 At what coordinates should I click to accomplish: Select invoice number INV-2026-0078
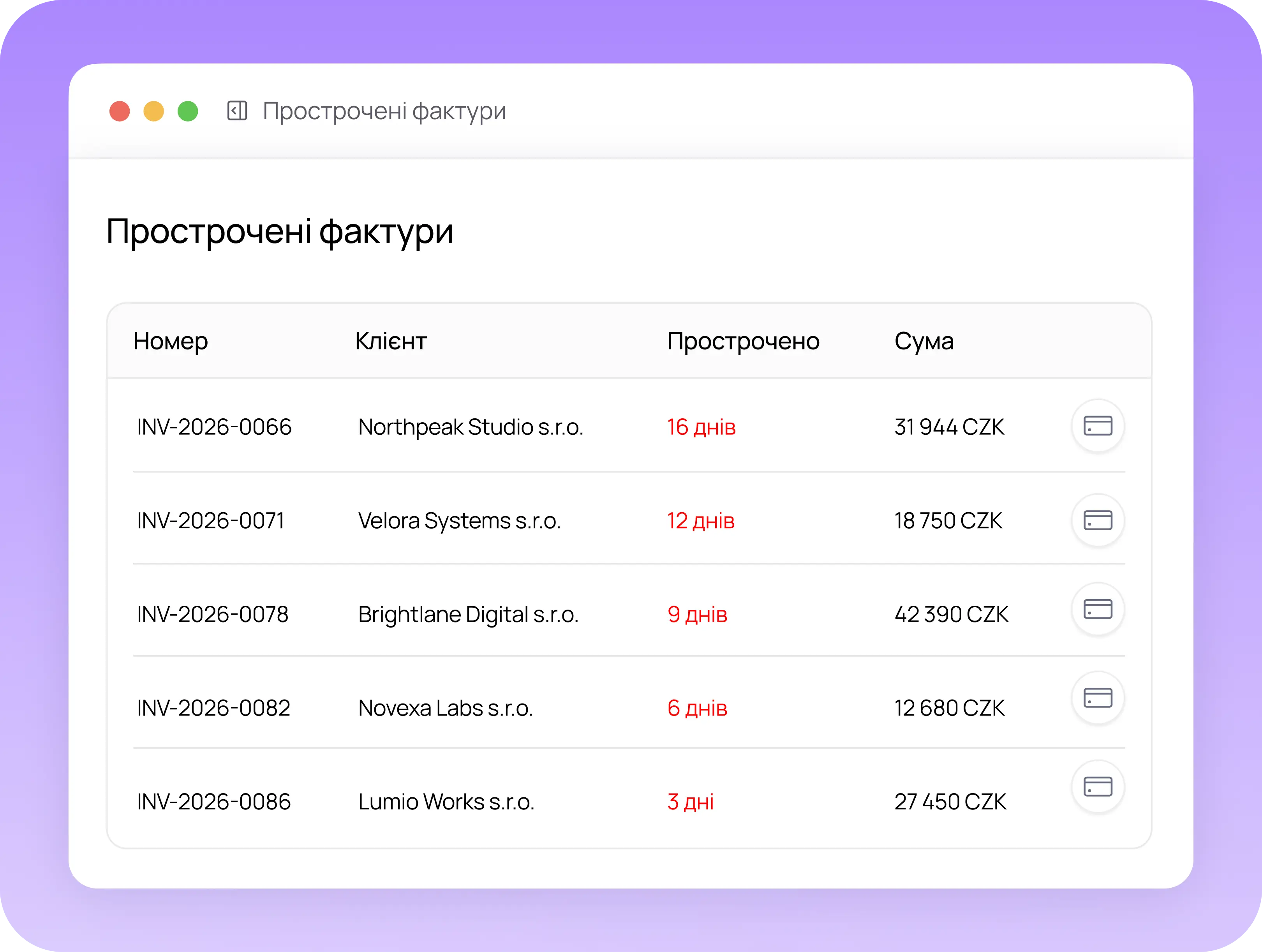tap(212, 614)
